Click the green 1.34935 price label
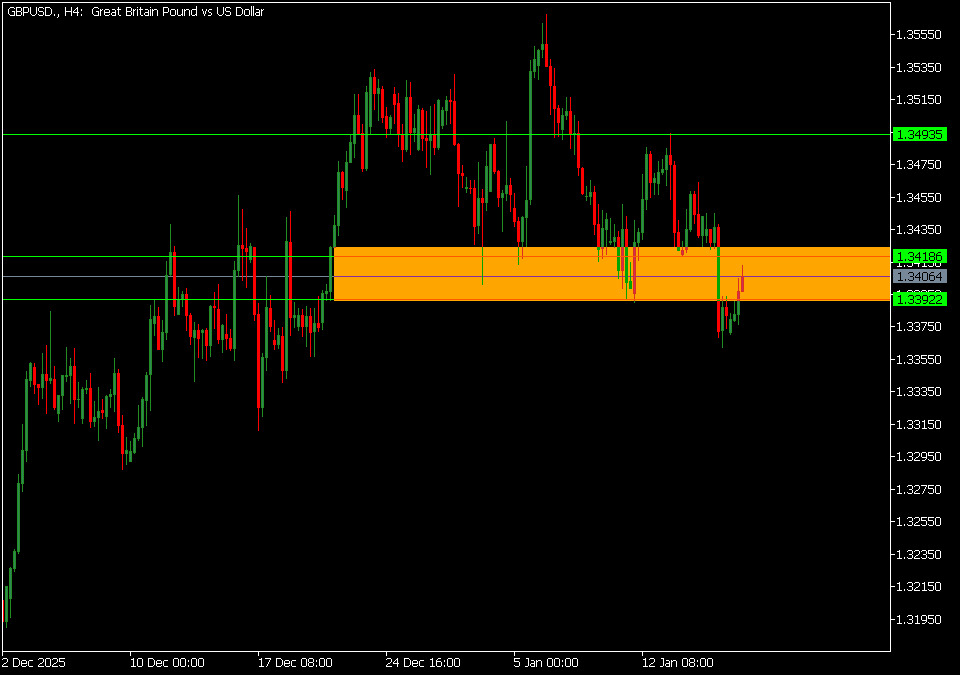This screenshot has height=675, width=960. (x=919, y=134)
